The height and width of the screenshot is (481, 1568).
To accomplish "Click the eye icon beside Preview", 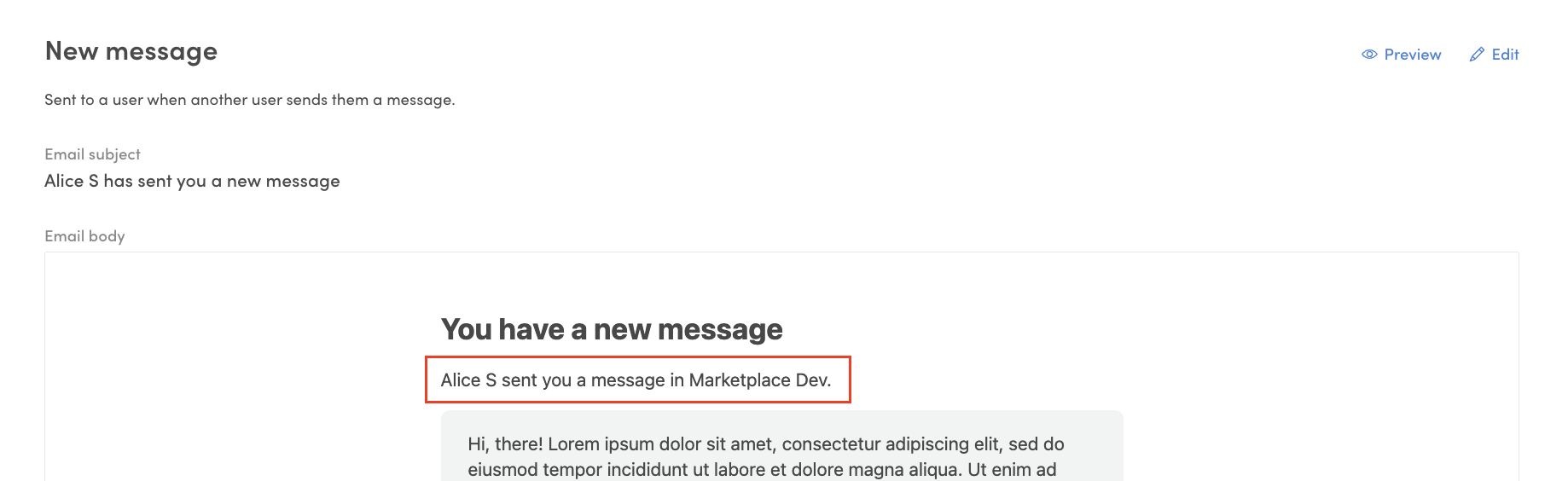I will tap(1369, 55).
